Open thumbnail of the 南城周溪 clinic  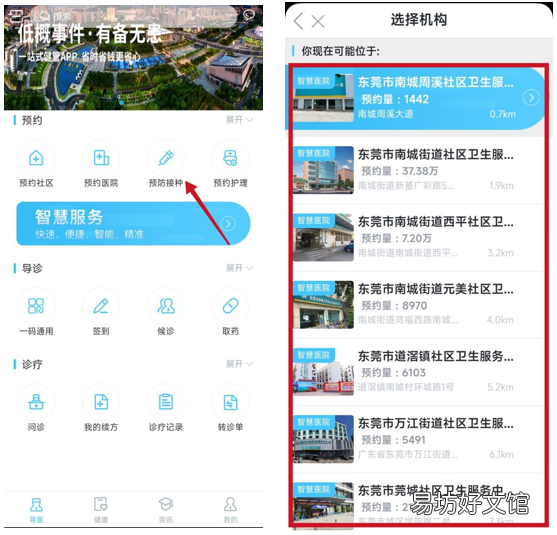click(323, 98)
